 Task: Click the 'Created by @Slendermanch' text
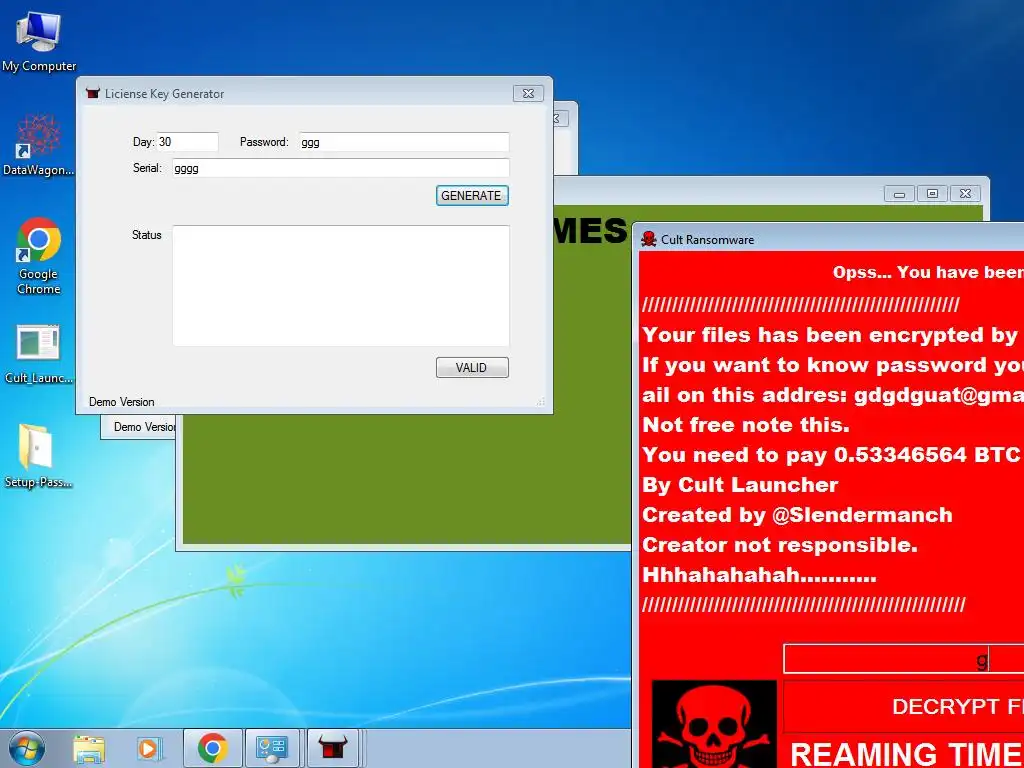(797, 515)
